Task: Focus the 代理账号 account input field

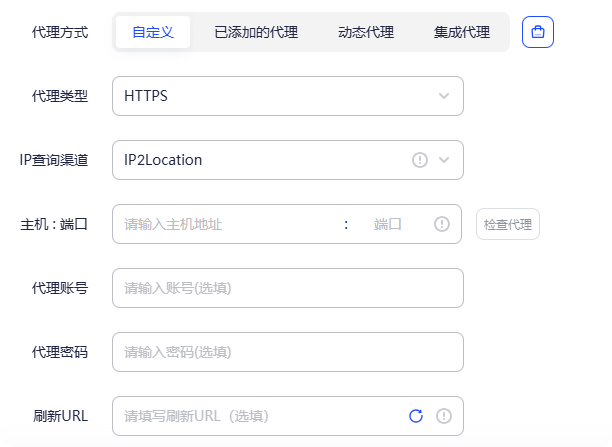Action: point(288,288)
